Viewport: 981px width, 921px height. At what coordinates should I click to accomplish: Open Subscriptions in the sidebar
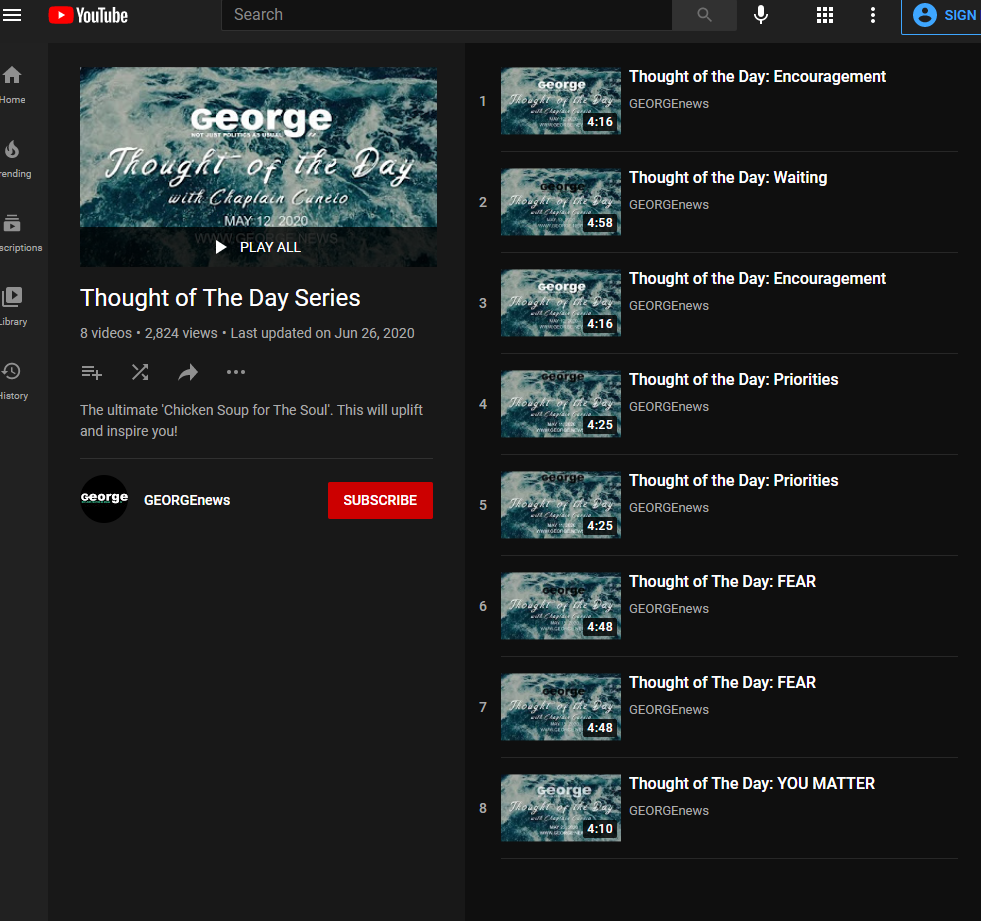coord(19,233)
